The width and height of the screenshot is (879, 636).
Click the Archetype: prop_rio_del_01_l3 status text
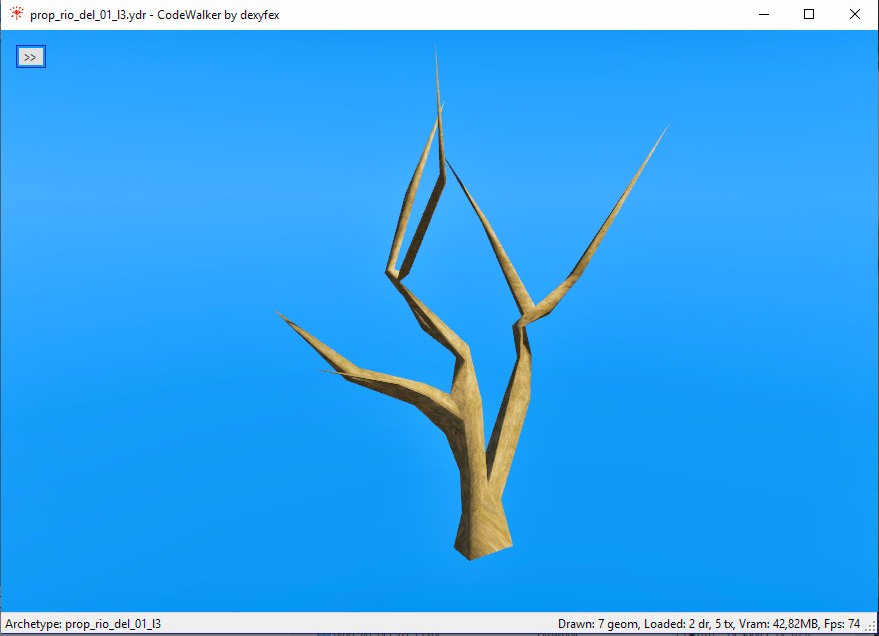tap(83, 624)
